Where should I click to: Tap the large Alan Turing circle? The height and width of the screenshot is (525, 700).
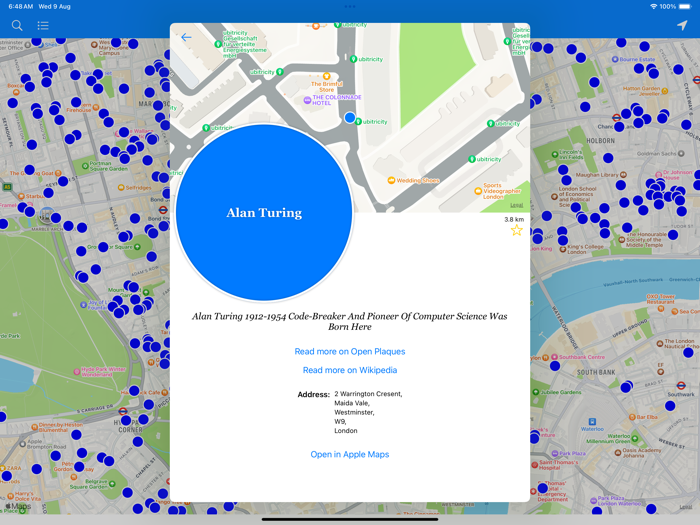click(x=264, y=212)
